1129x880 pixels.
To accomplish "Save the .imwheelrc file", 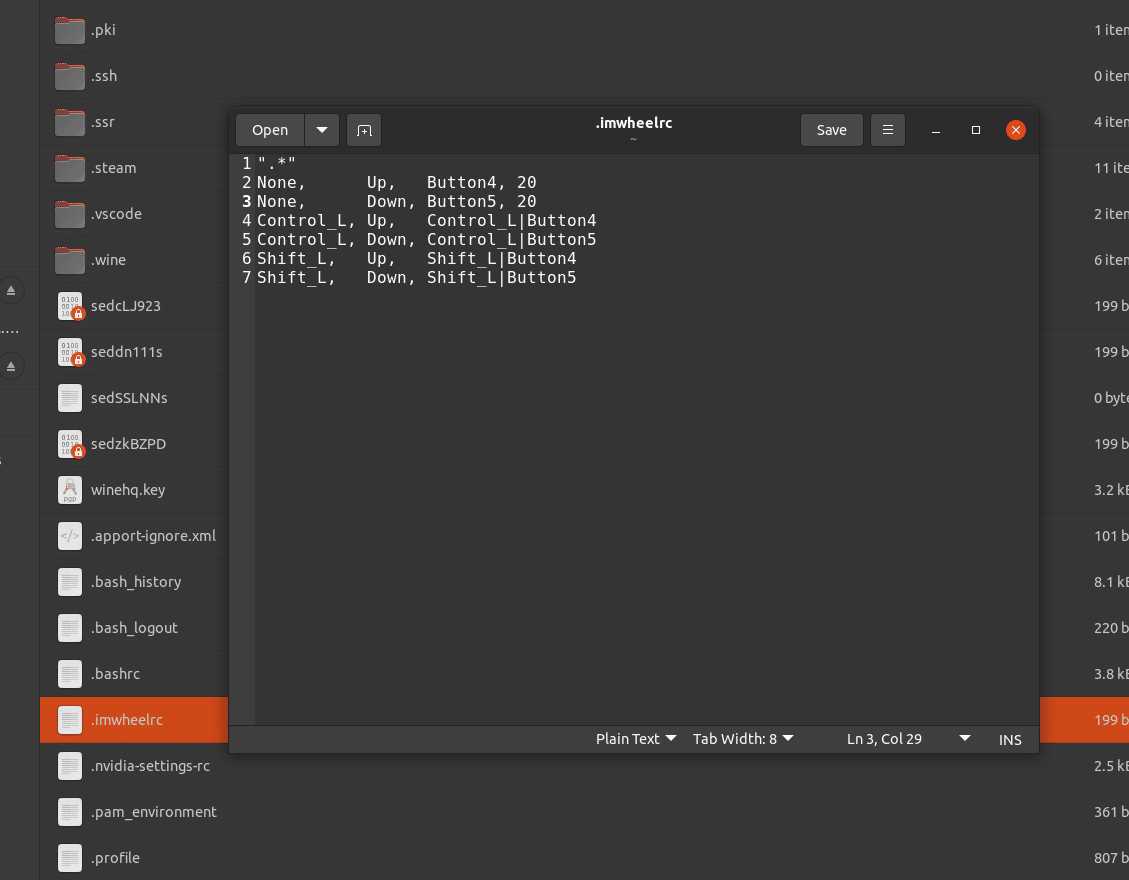I will [x=831, y=130].
